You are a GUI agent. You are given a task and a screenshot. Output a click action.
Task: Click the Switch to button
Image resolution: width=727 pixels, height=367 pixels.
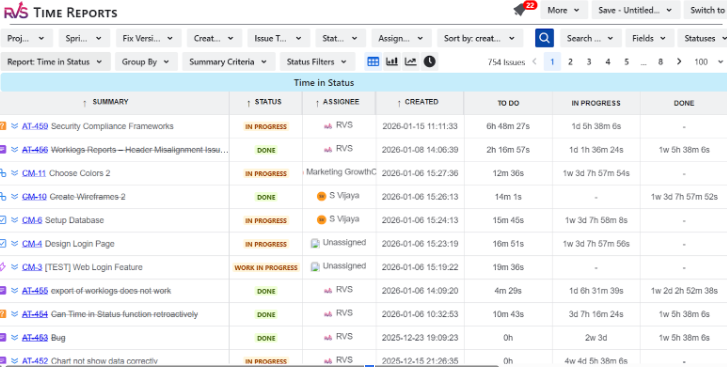pyautogui.click(x=705, y=10)
